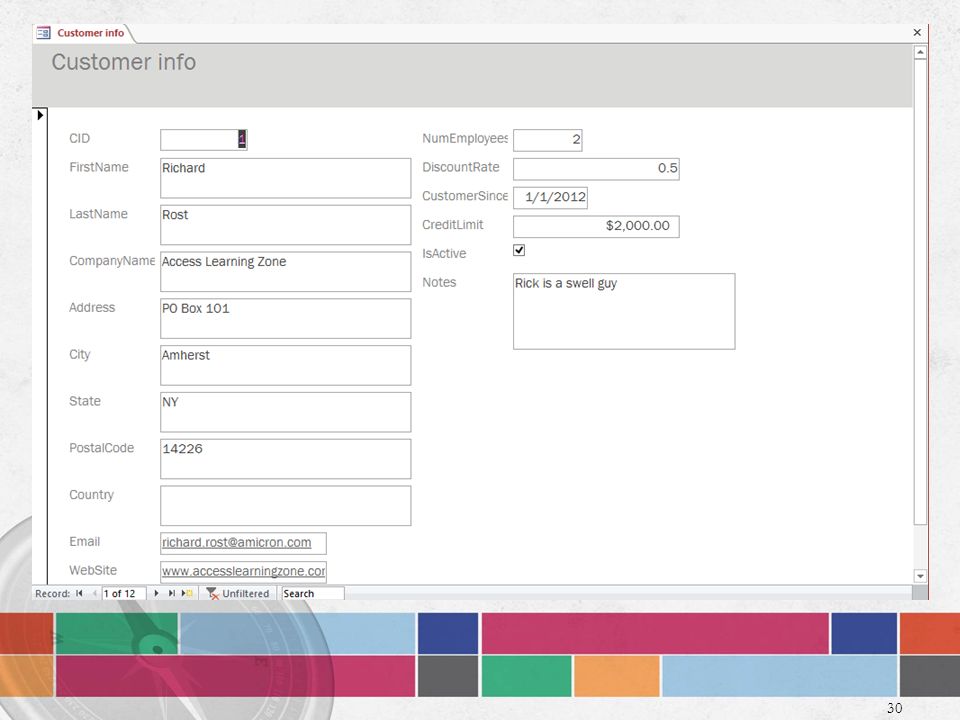Click the PostalCode label
This screenshot has height=720, width=960.
tap(102, 448)
